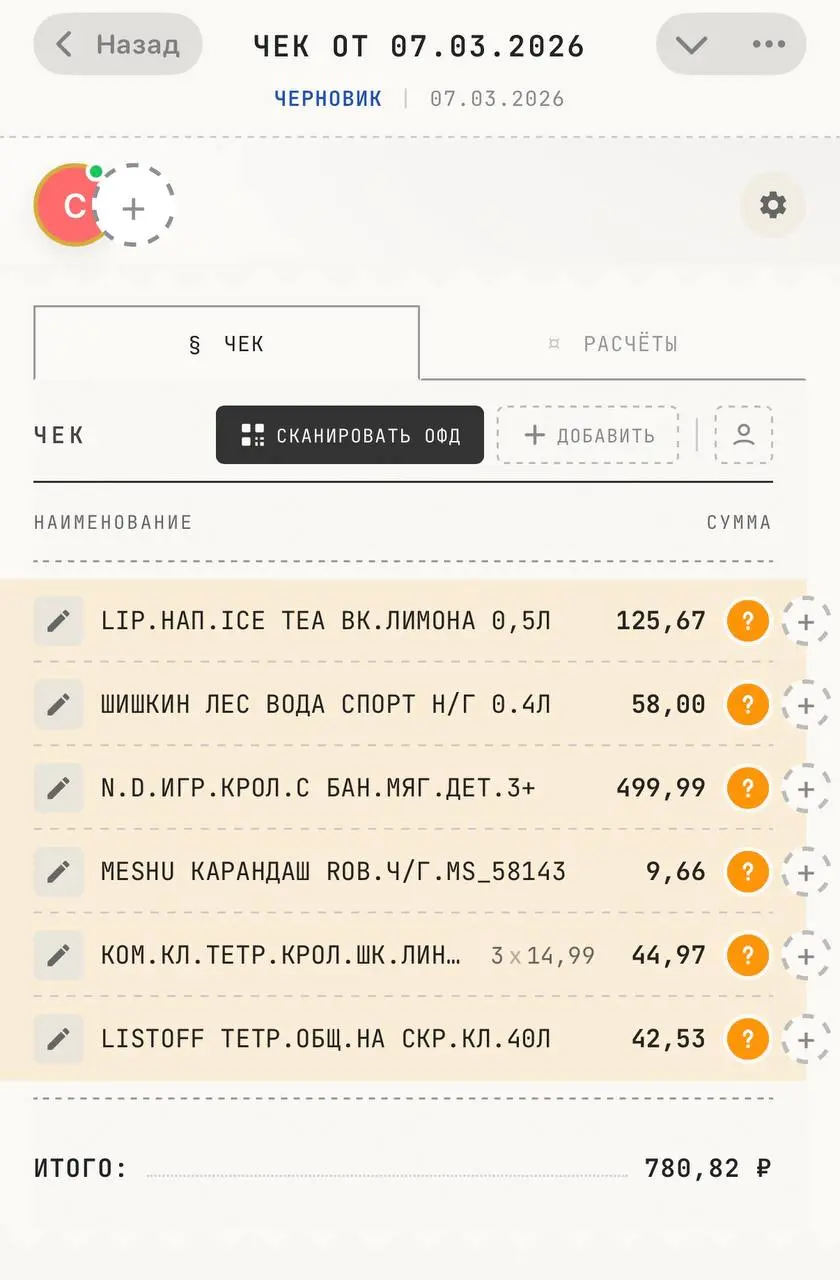The image size is (840, 1280).
Task: Open the ЧЕРНОВИК status label
Action: (328, 99)
